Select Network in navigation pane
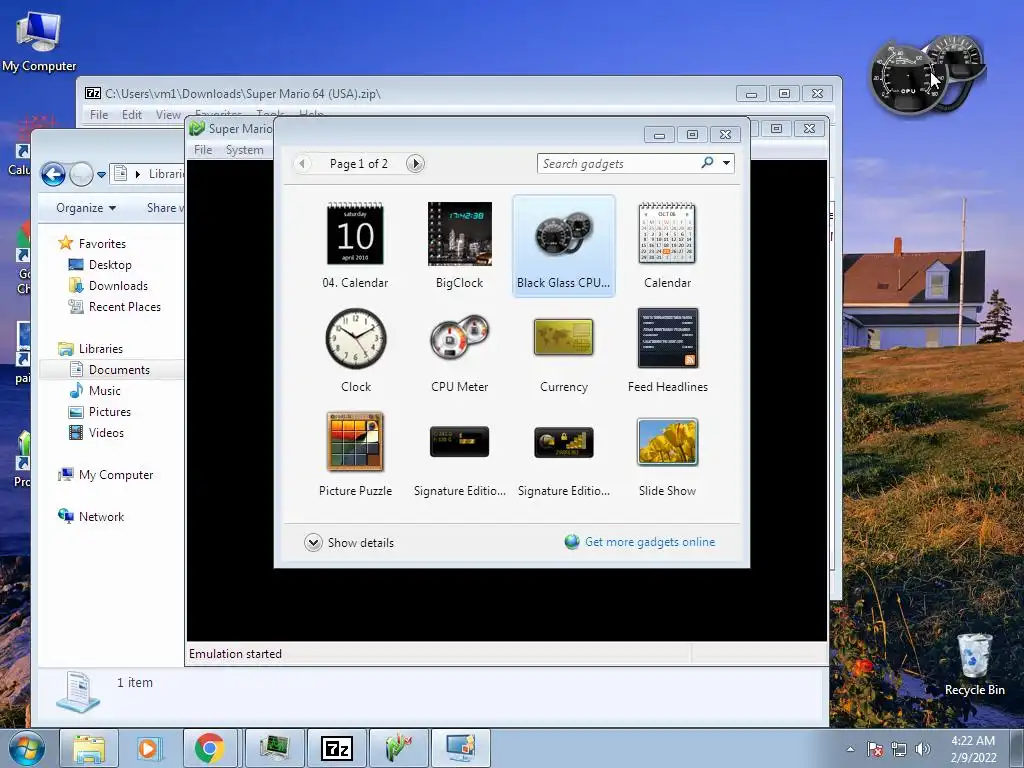 click(x=101, y=517)
